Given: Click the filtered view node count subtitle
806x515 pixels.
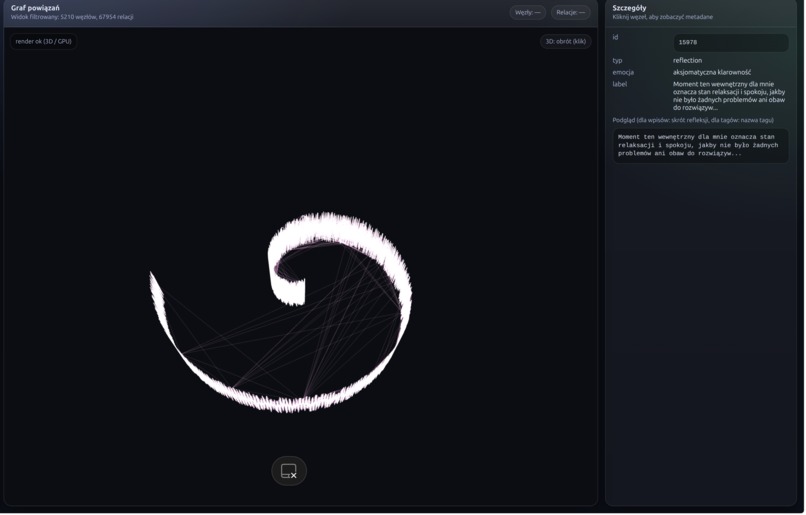Looking at the screenshot, I should pyautogui.click(x=72, y=17).
